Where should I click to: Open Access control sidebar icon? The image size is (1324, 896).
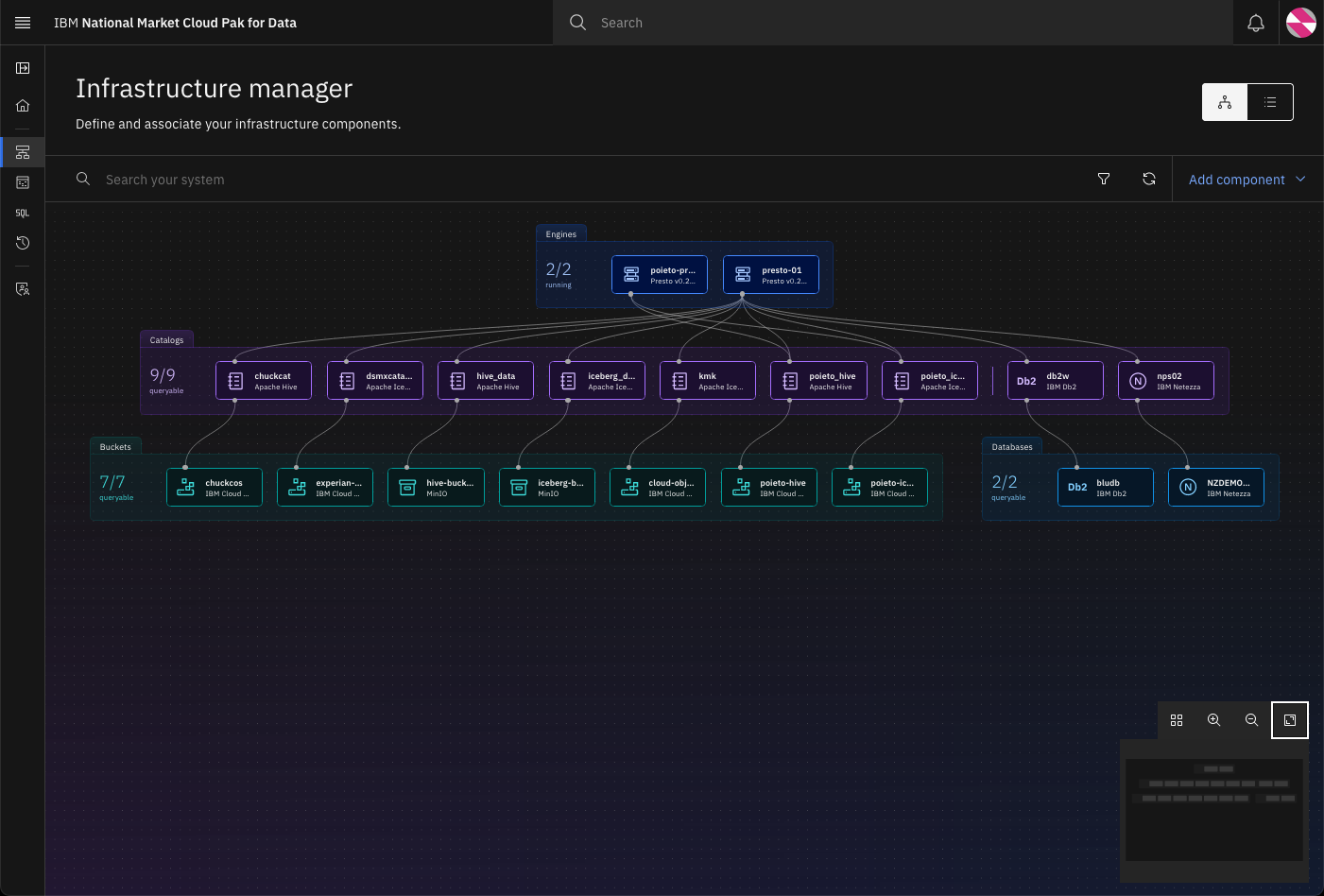[x=23, y=289]
